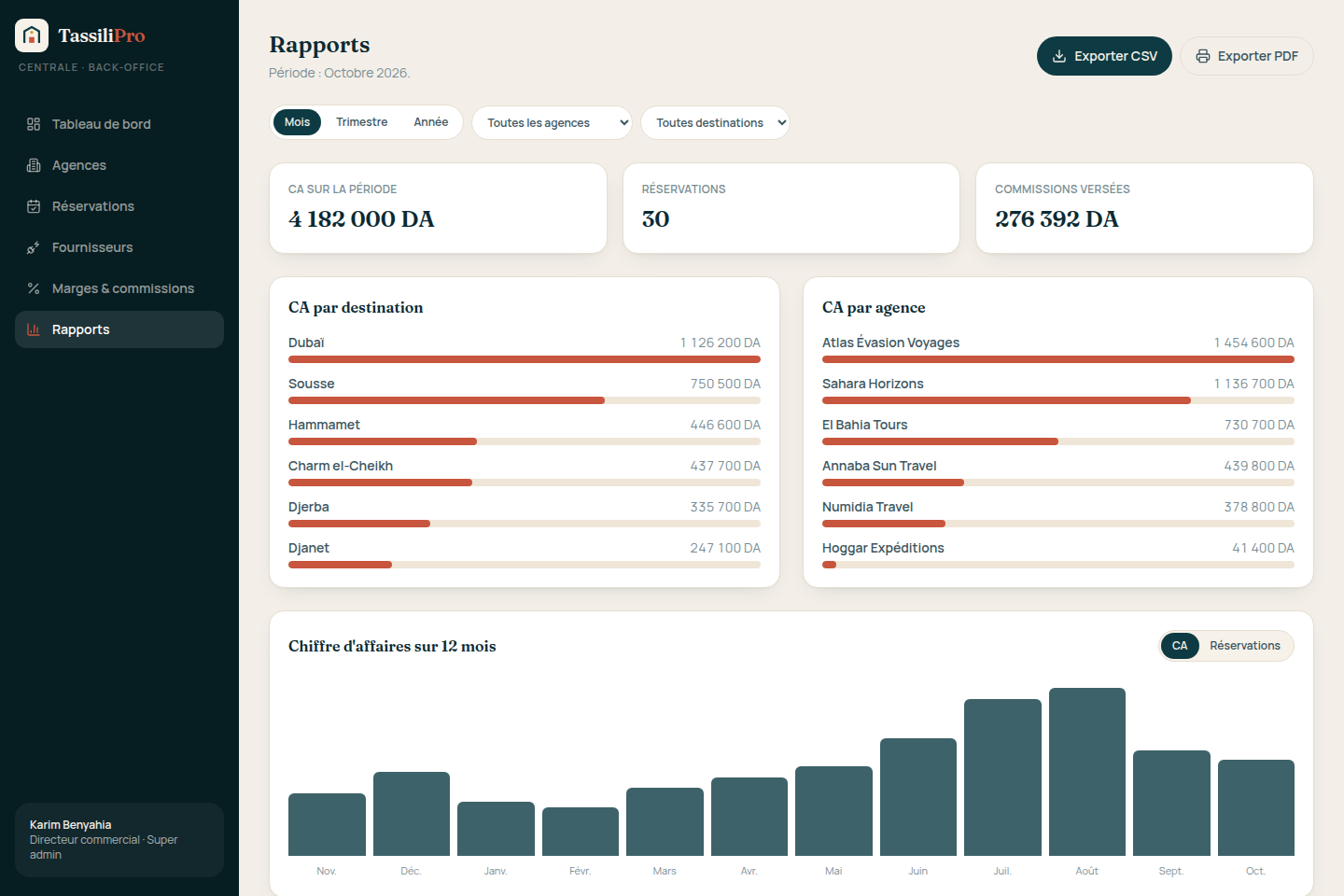This screenshot has width=1344, height=896.
Task: Click the Exporter PDF button
Action: 1247,56
